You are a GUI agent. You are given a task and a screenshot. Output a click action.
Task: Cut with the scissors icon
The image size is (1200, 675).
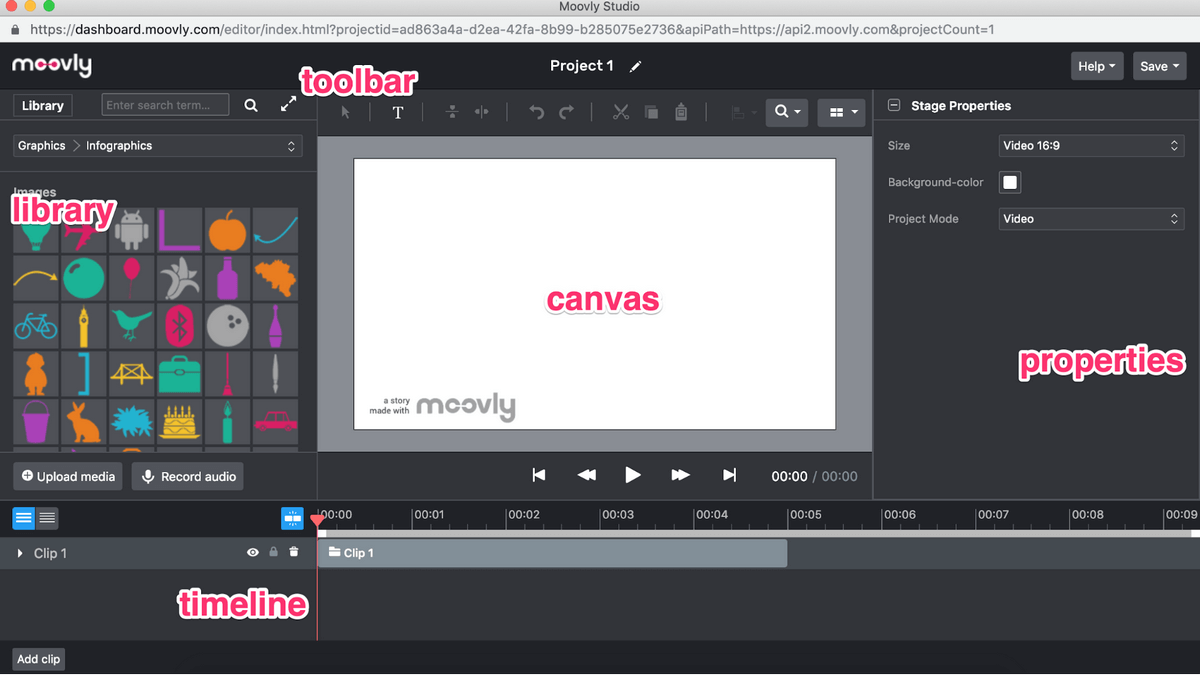coord(621,112)
